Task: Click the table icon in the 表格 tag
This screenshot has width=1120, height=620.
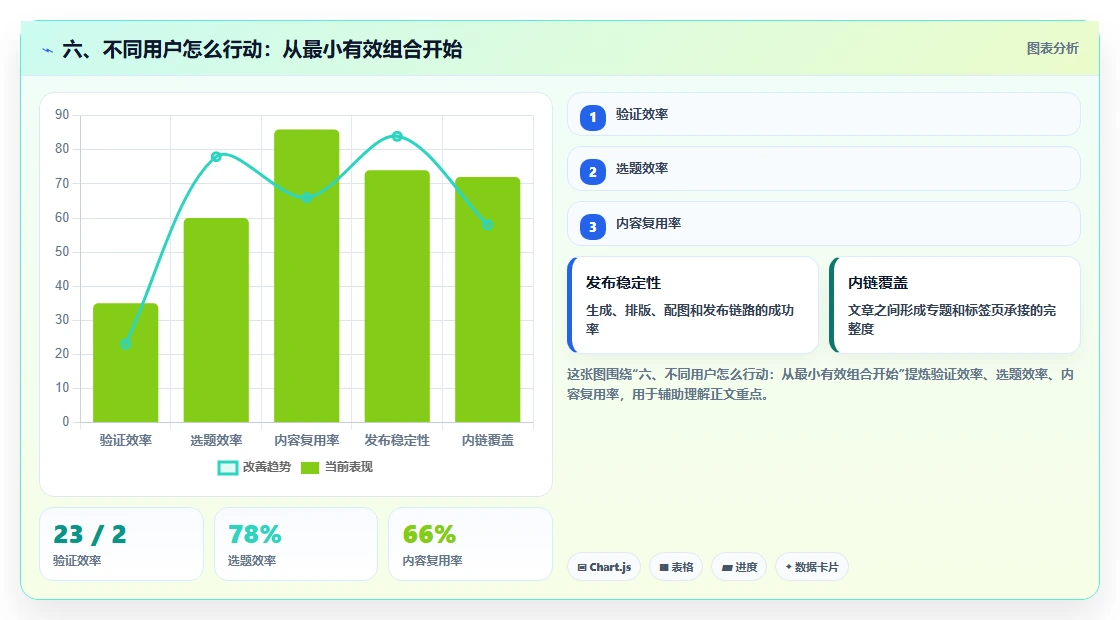Action: tap(664, 567)
